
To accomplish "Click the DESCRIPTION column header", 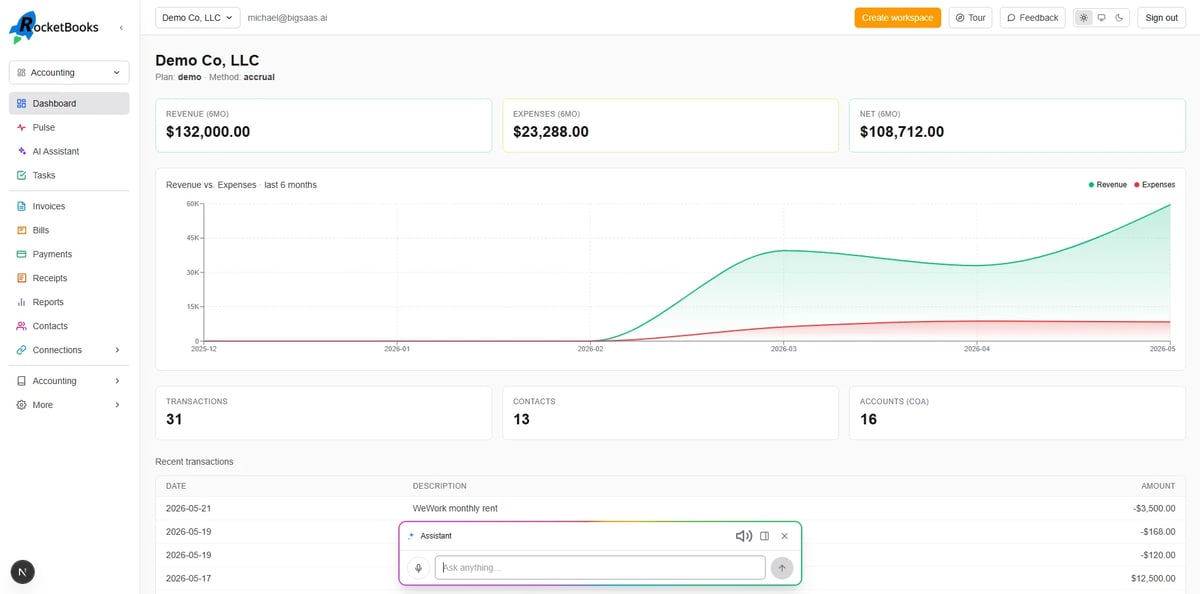I will tap(440, 486).
